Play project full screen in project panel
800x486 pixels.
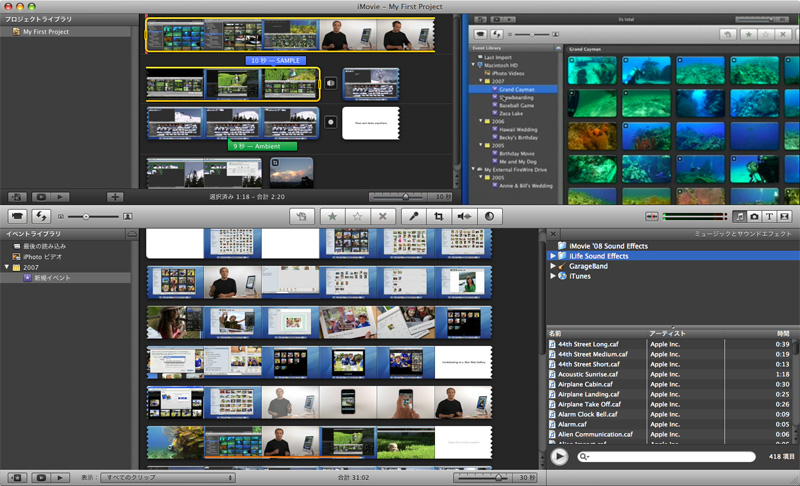point(41,197)
